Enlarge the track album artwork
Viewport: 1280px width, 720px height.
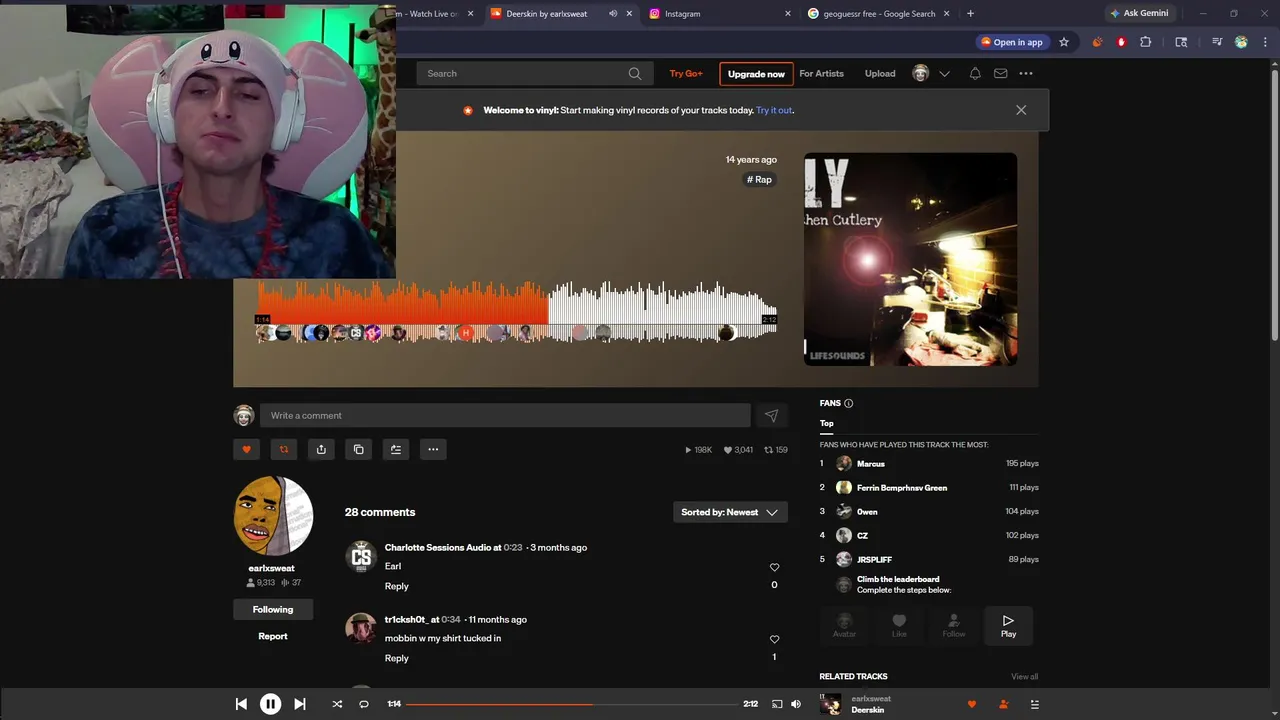(x=911, y=259)
